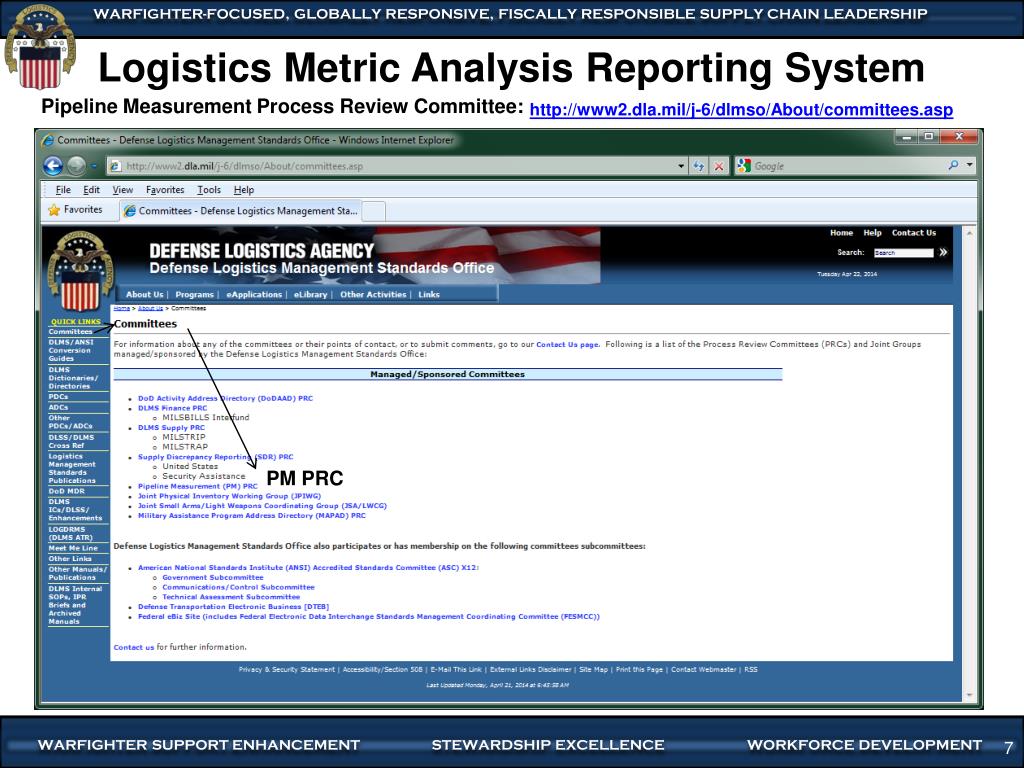
Task: Click Meet Me Line sidebar link
Action: (72, 549)
